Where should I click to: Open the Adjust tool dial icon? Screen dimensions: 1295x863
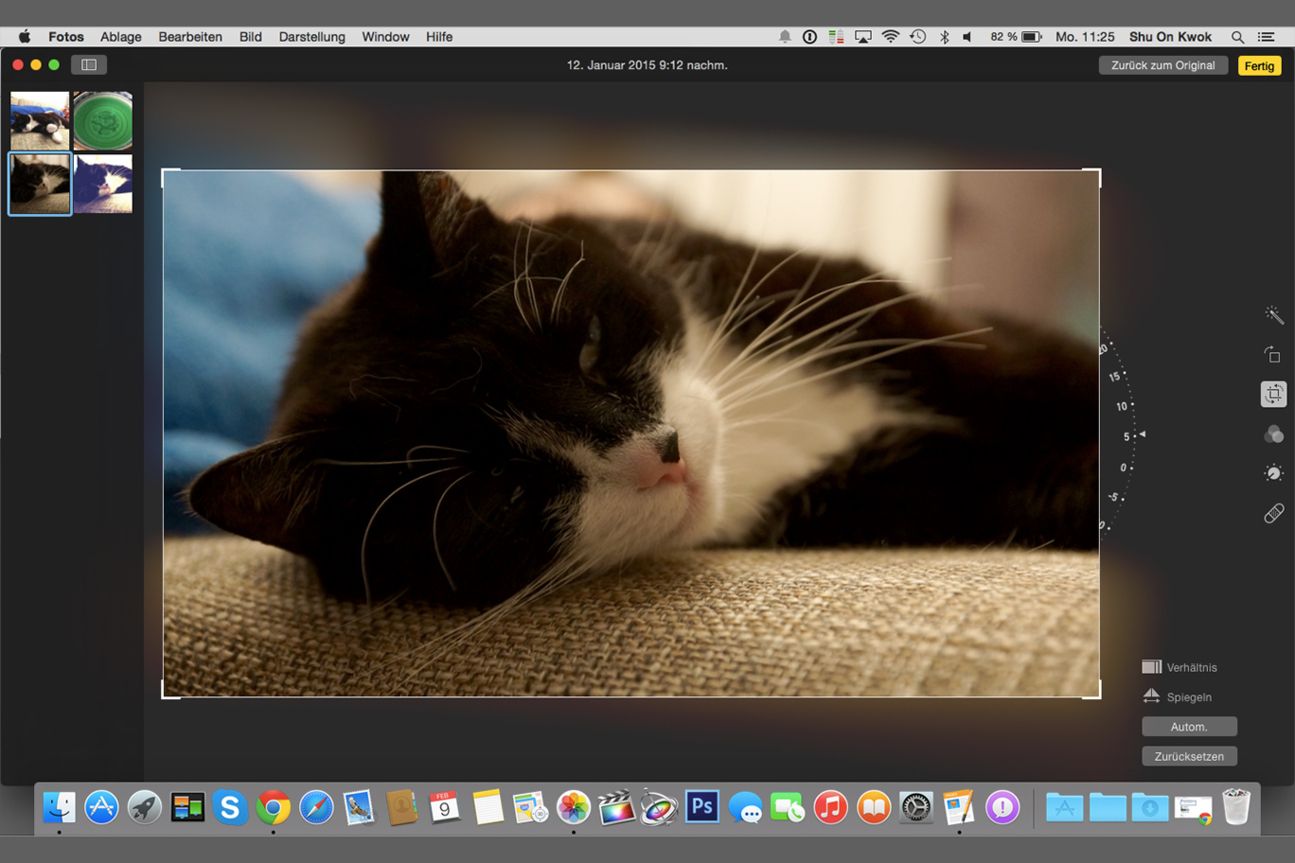[1273, 473]
